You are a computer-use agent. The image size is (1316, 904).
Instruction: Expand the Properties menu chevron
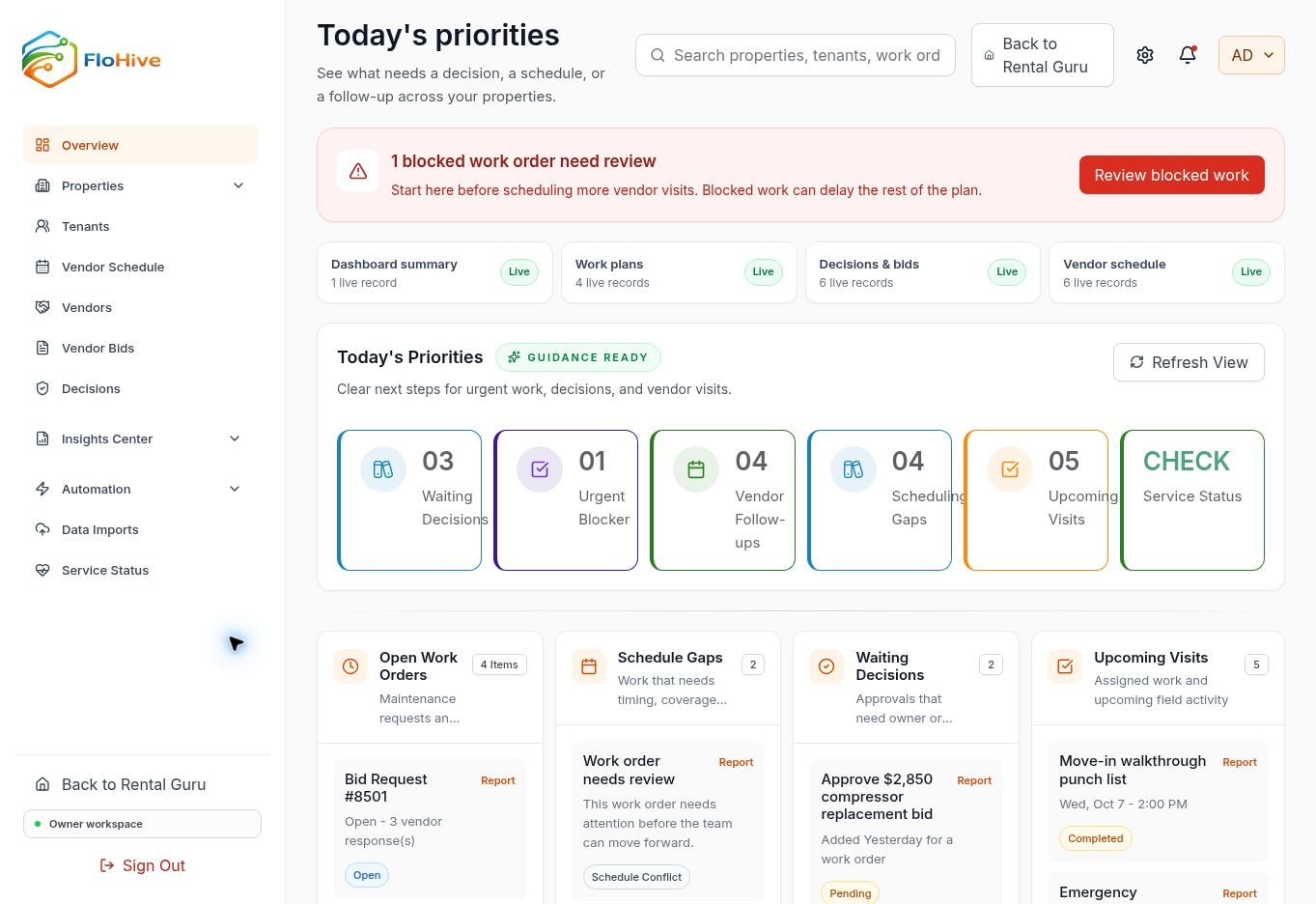click(238, 185)
